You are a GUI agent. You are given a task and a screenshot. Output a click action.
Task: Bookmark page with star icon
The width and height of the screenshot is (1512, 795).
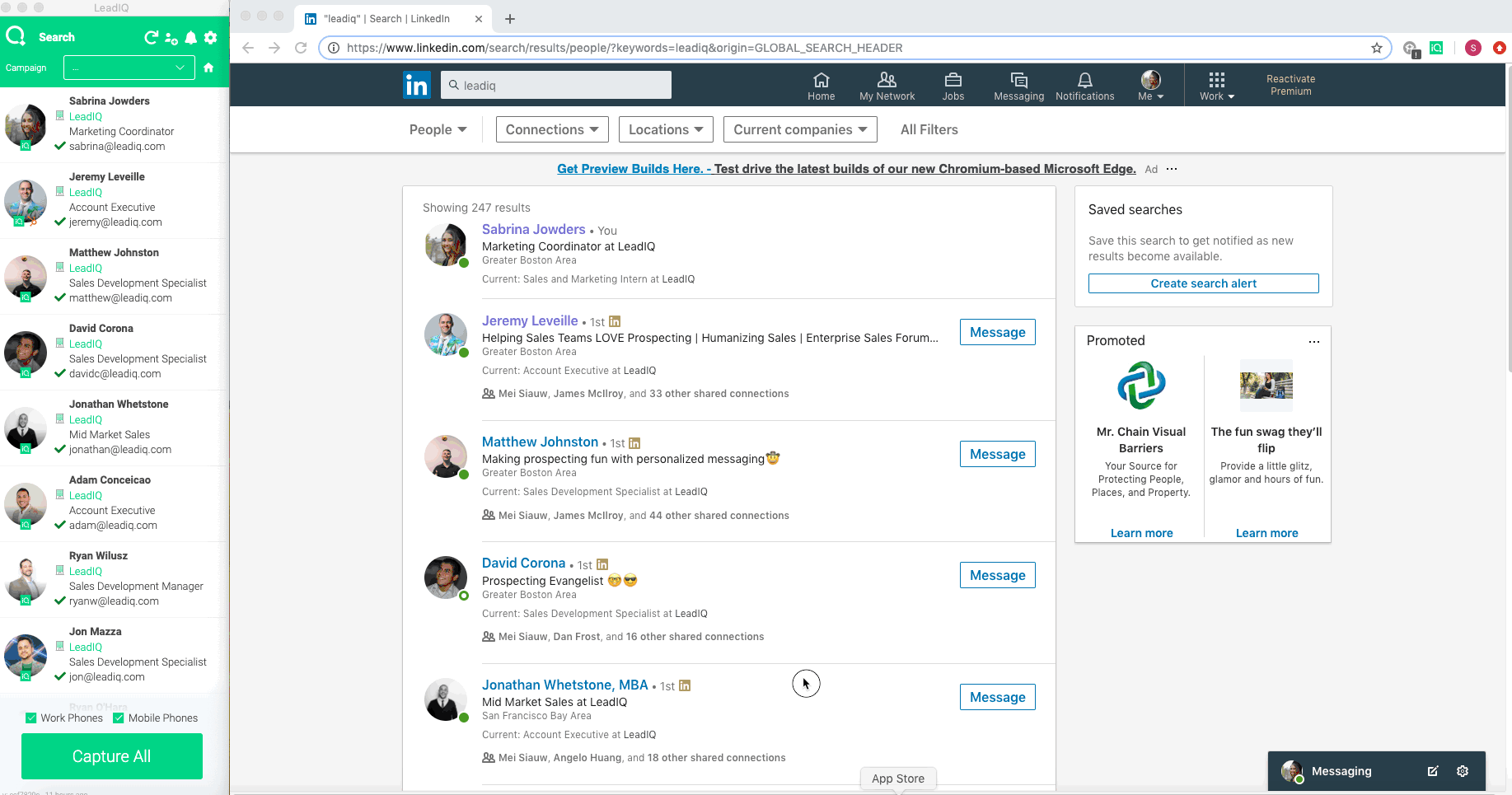tap(1377, 48)
